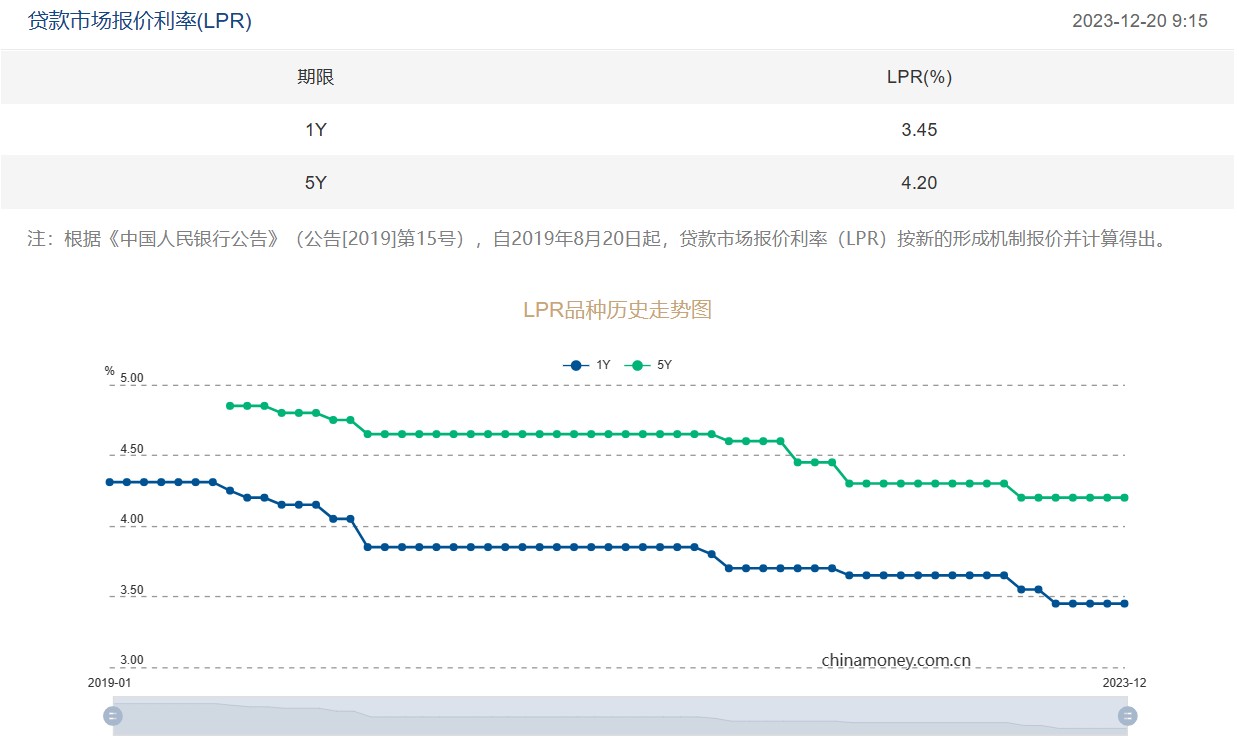Click the right zoom slider handle
This screenshot has width=1239, height=751.
pyautogui.click(x=1127, y=716)
